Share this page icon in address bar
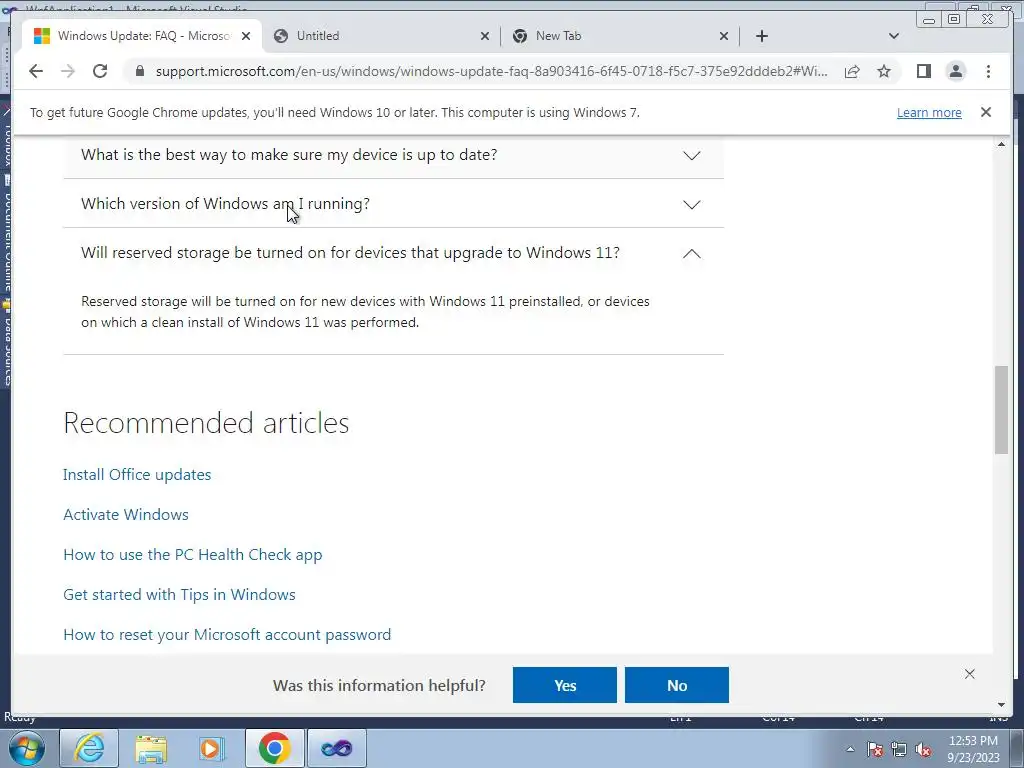Screen dimensions: 1024x768 (852, 71)
